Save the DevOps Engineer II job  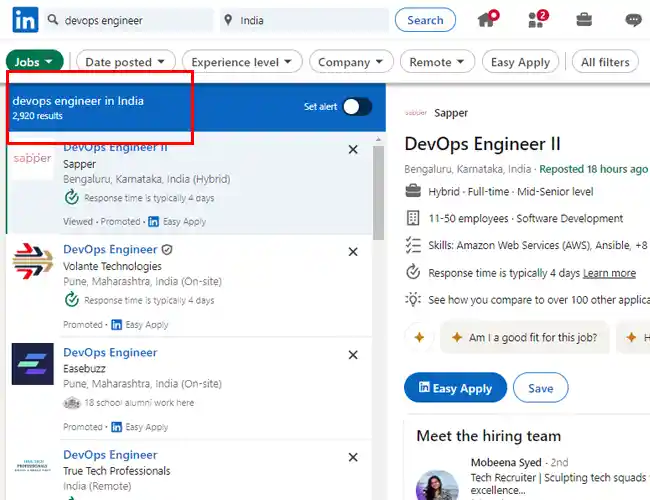541,388
